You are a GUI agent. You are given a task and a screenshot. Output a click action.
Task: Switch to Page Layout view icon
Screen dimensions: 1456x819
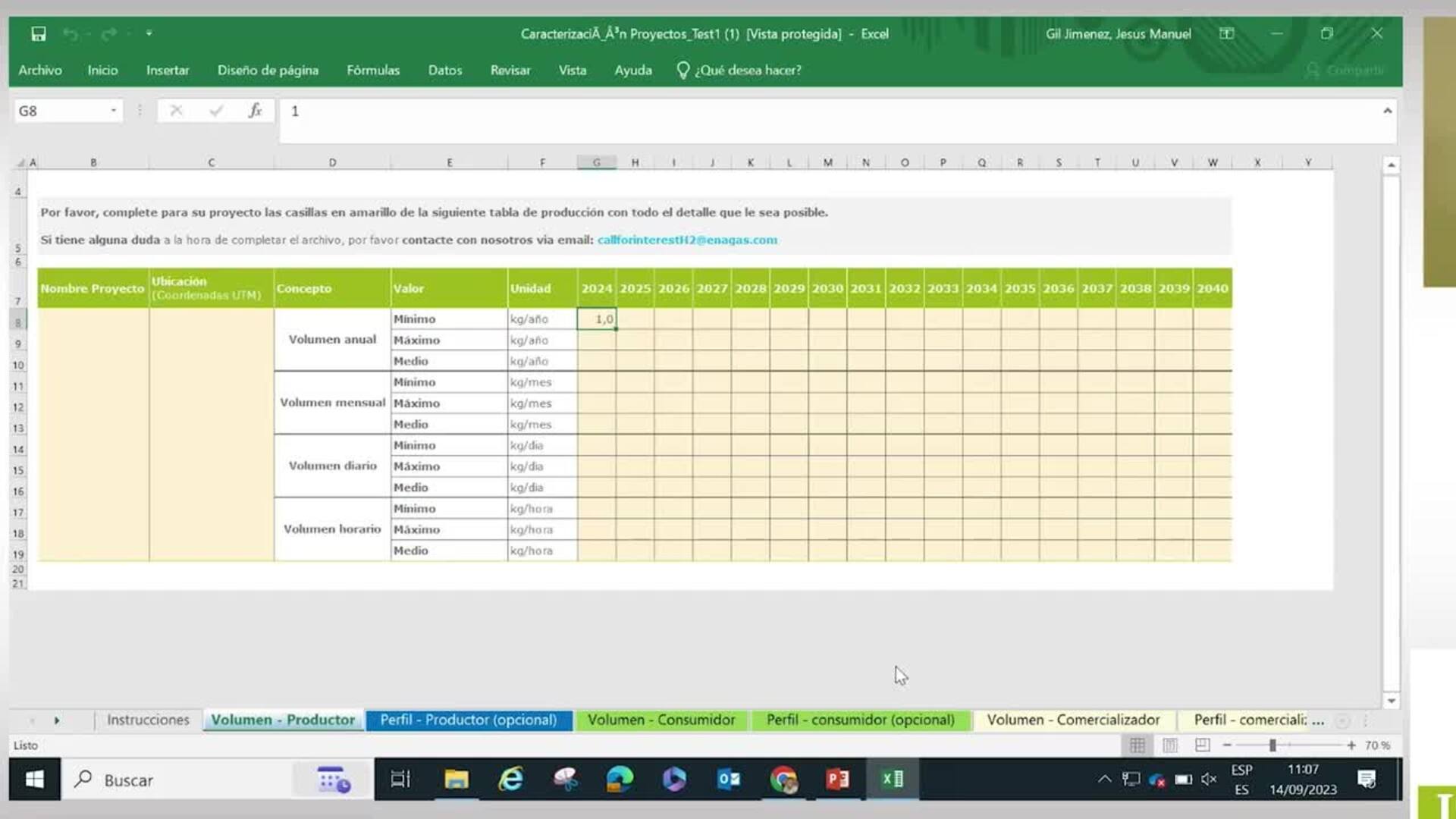click(x=1170, y=745)
